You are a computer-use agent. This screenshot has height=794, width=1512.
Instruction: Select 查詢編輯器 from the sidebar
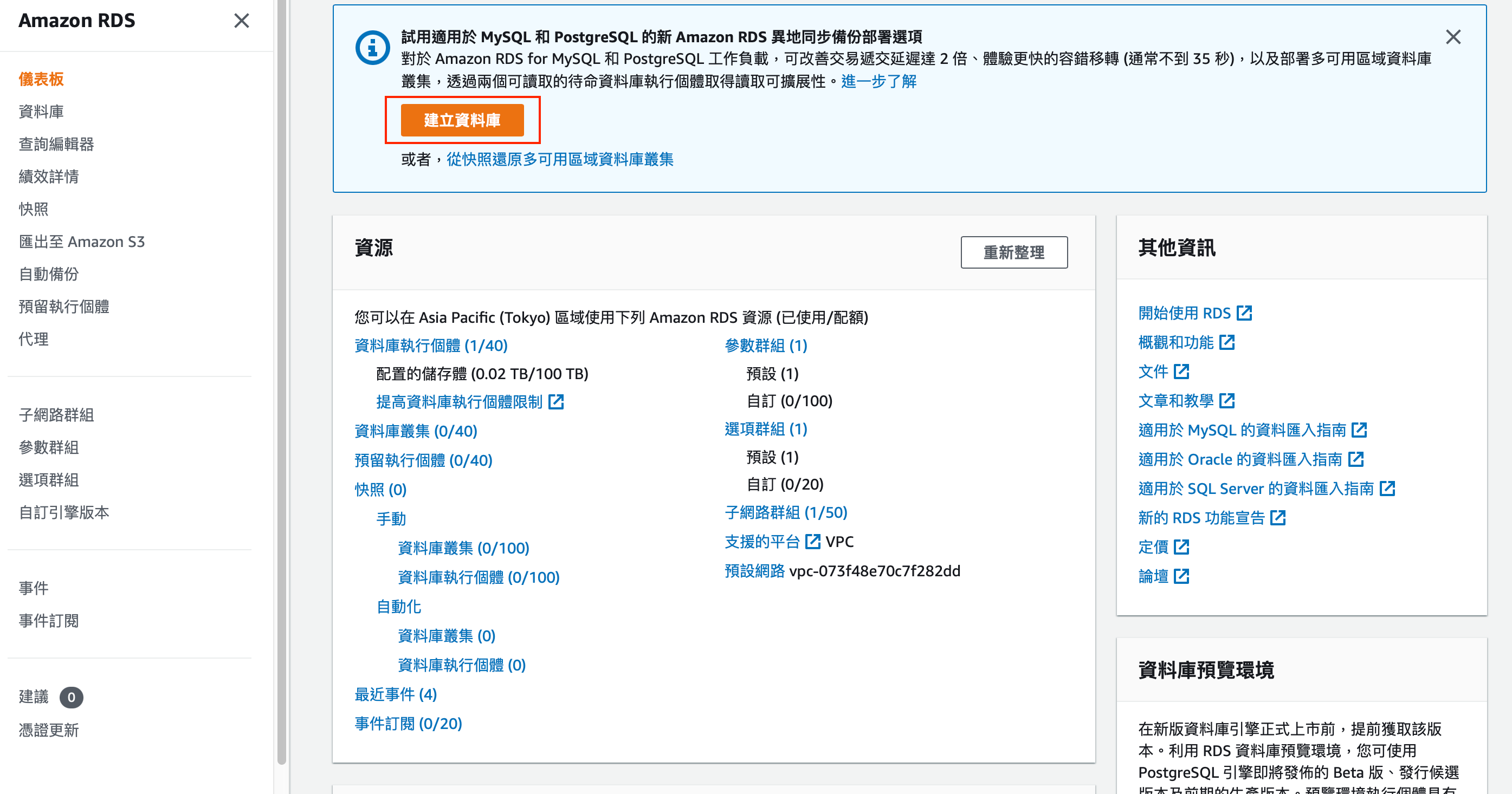coord(56,144)
